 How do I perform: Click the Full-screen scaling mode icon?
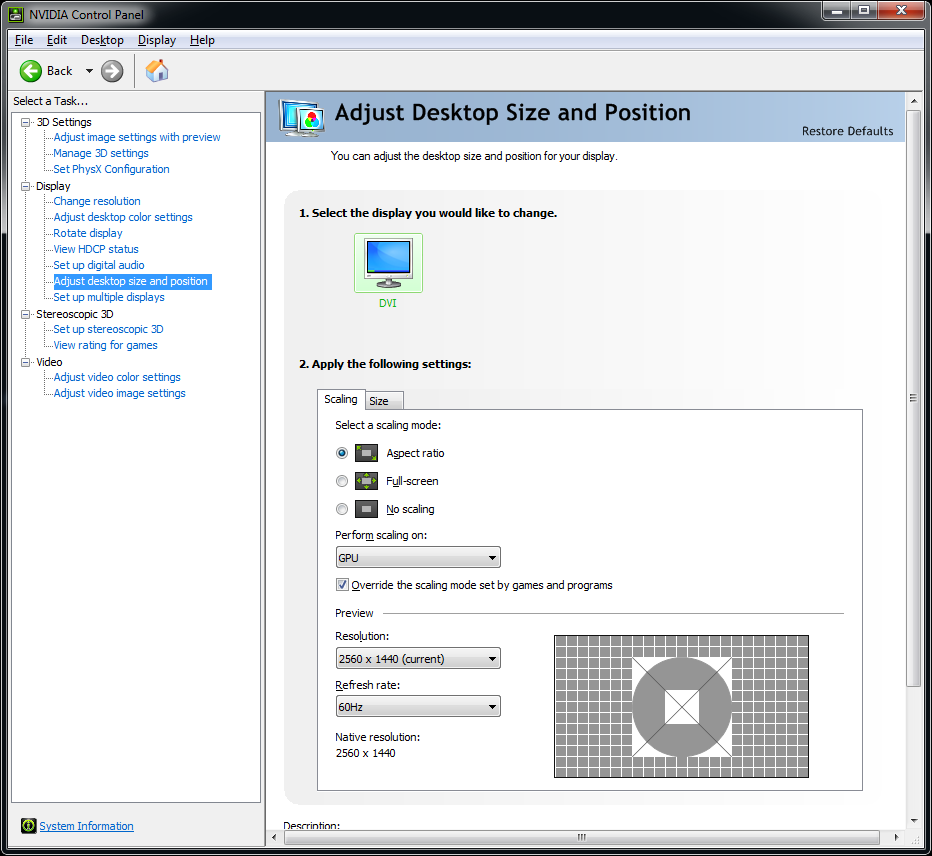[x=366, y=481]
